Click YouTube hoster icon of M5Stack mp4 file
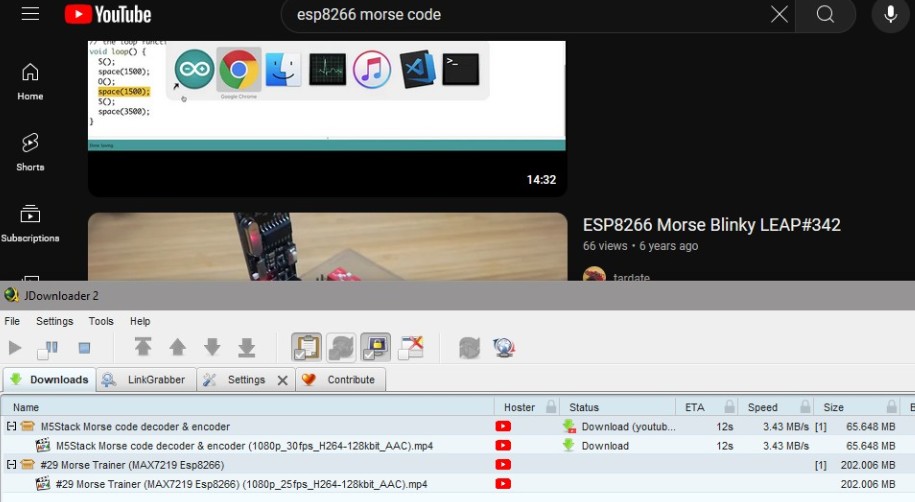Image resolution: width=915 pixels, height=502 pixels. [x=503, y=445]
